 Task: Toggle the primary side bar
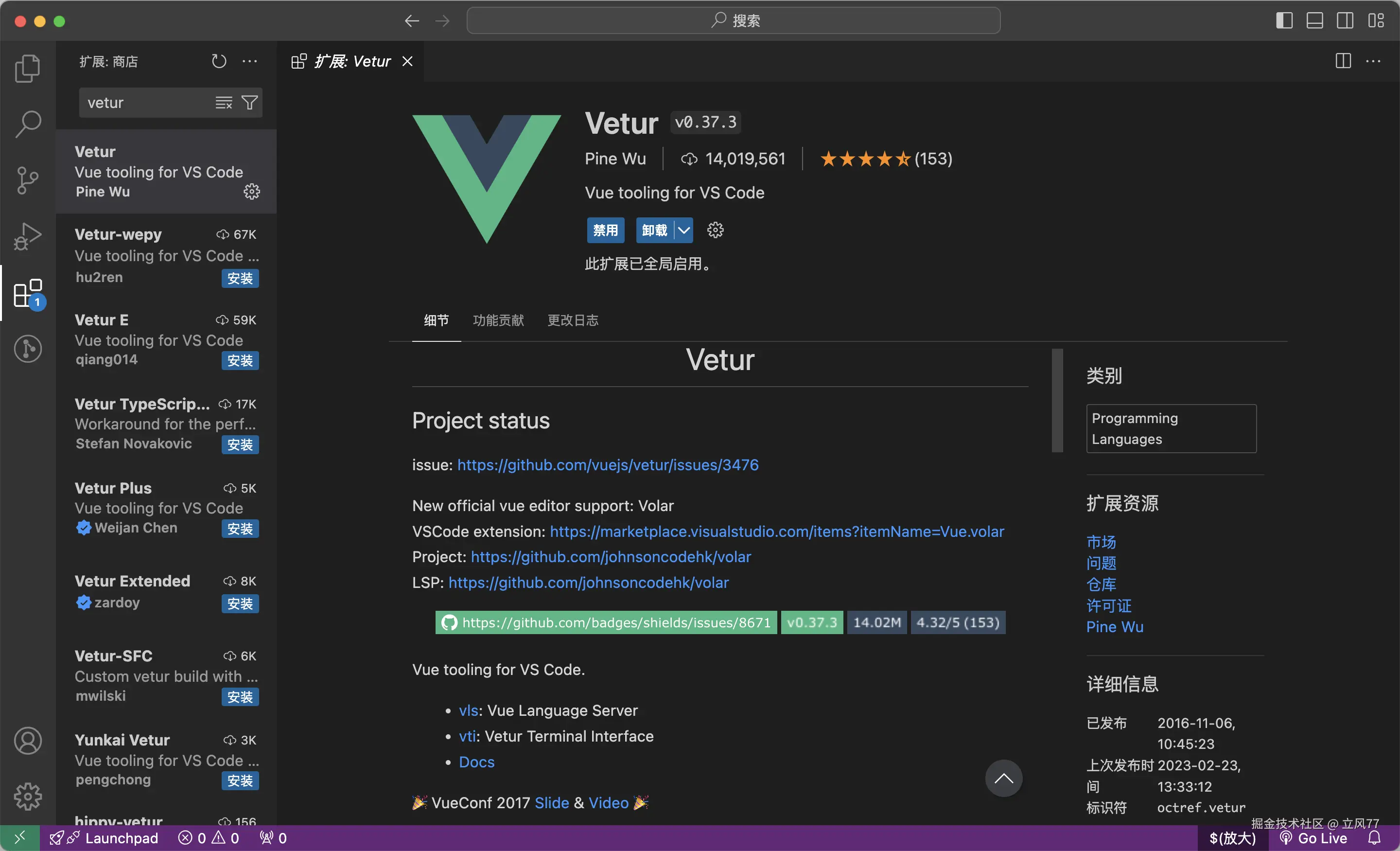click(1284, 20)
